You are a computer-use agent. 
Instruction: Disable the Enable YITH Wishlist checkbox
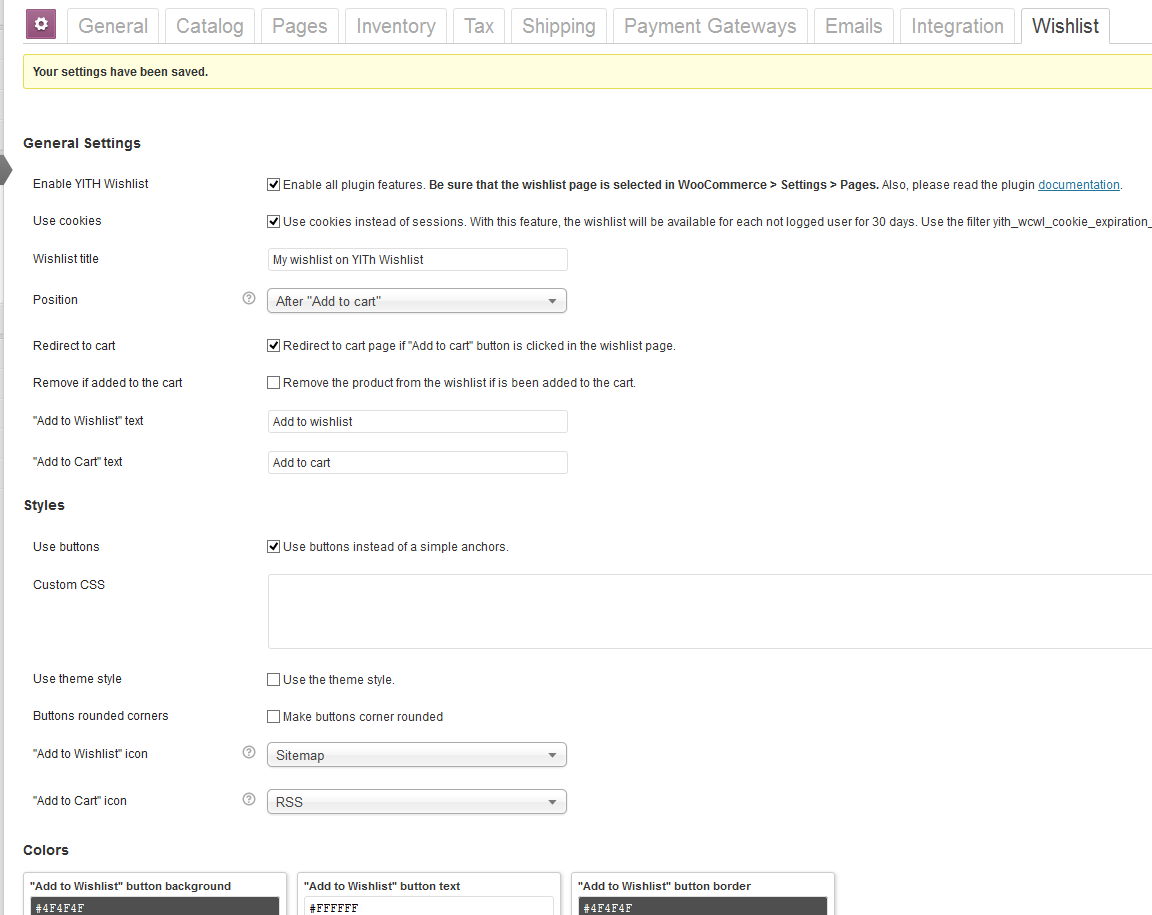[273, 185]
